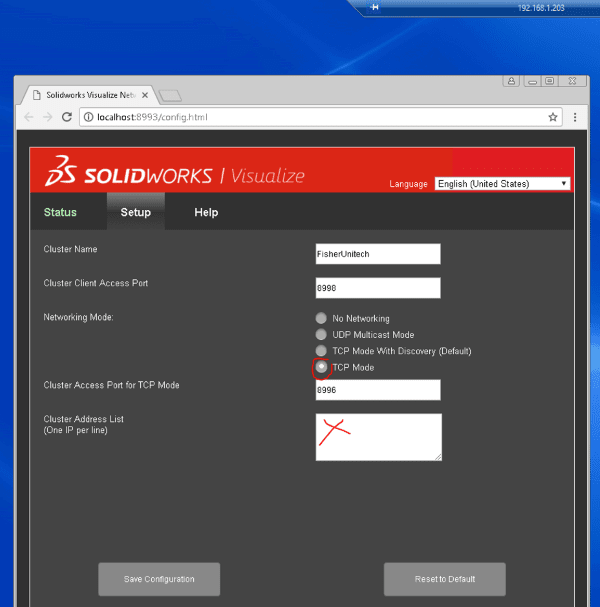This screenshot has width=600, height=607.
Task: Open a new blank browser tab
Action: point(170,95)
